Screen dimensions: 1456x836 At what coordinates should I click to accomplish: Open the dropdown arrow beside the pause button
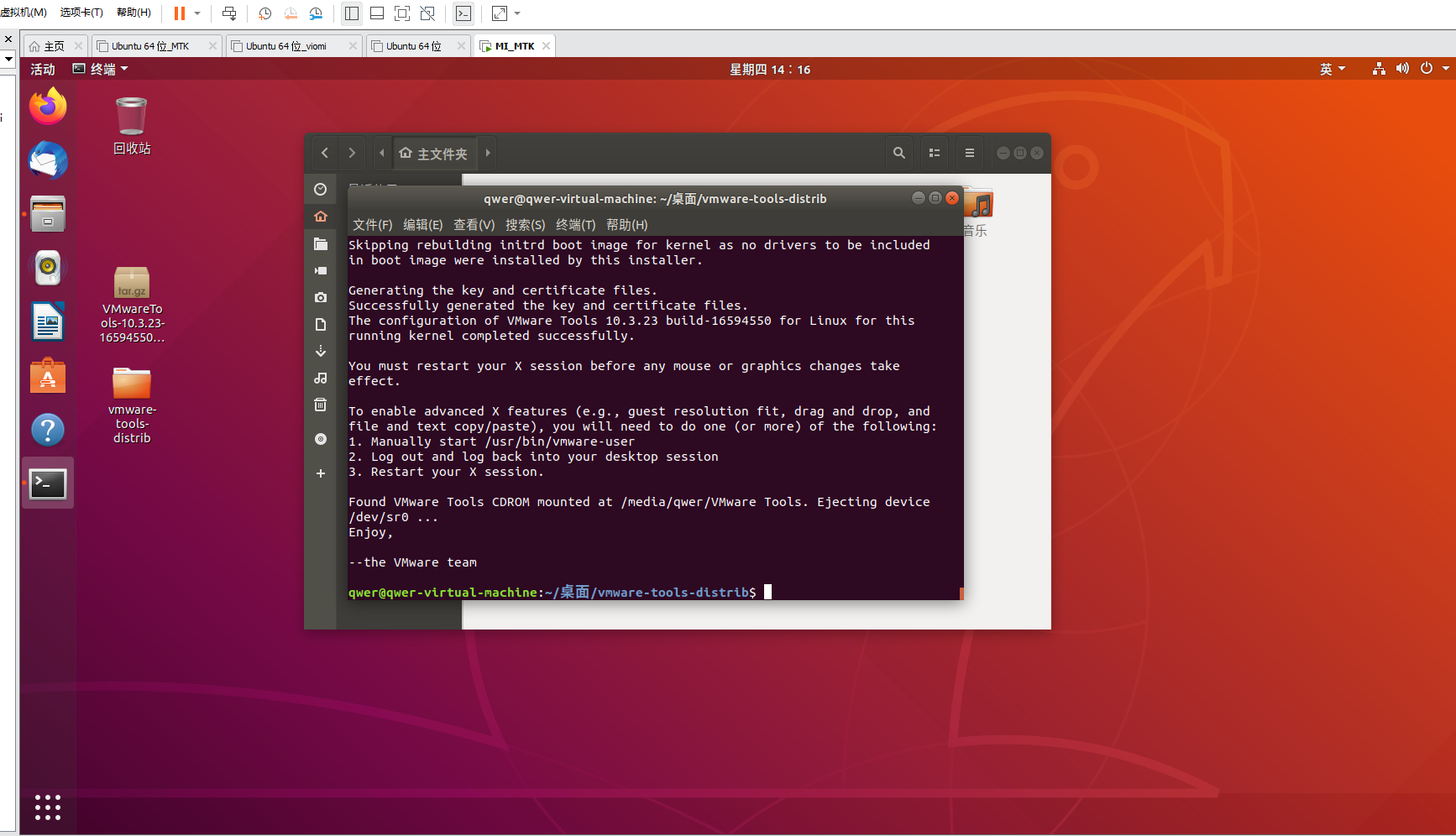197,13
